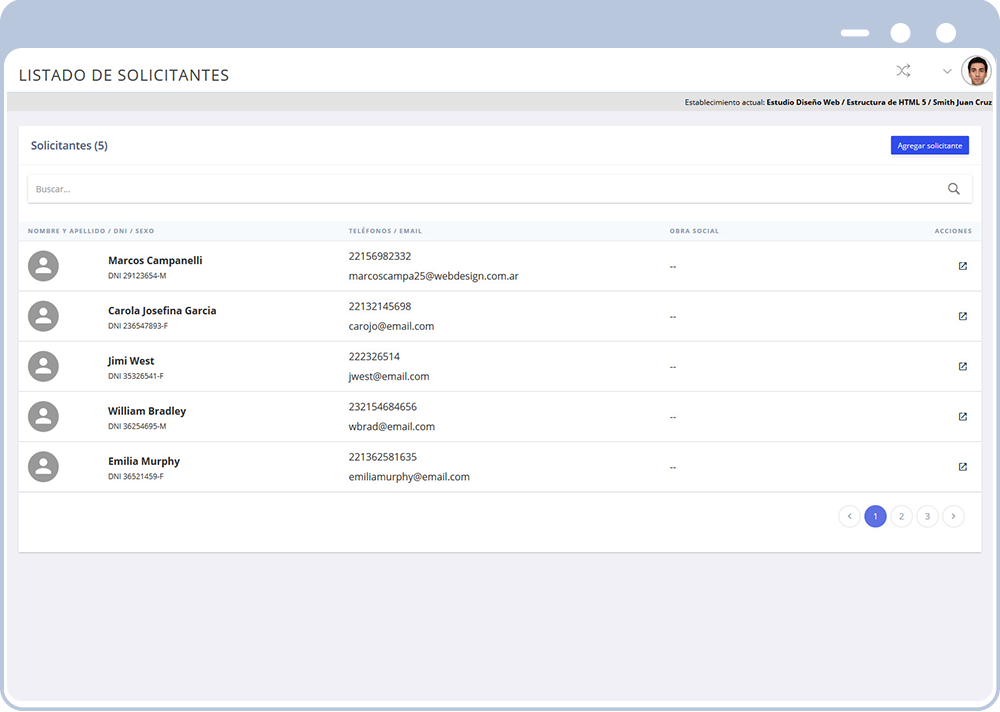
Task: Open Emilia Murphy's record with the action icon
Action: tap(962, 466)
